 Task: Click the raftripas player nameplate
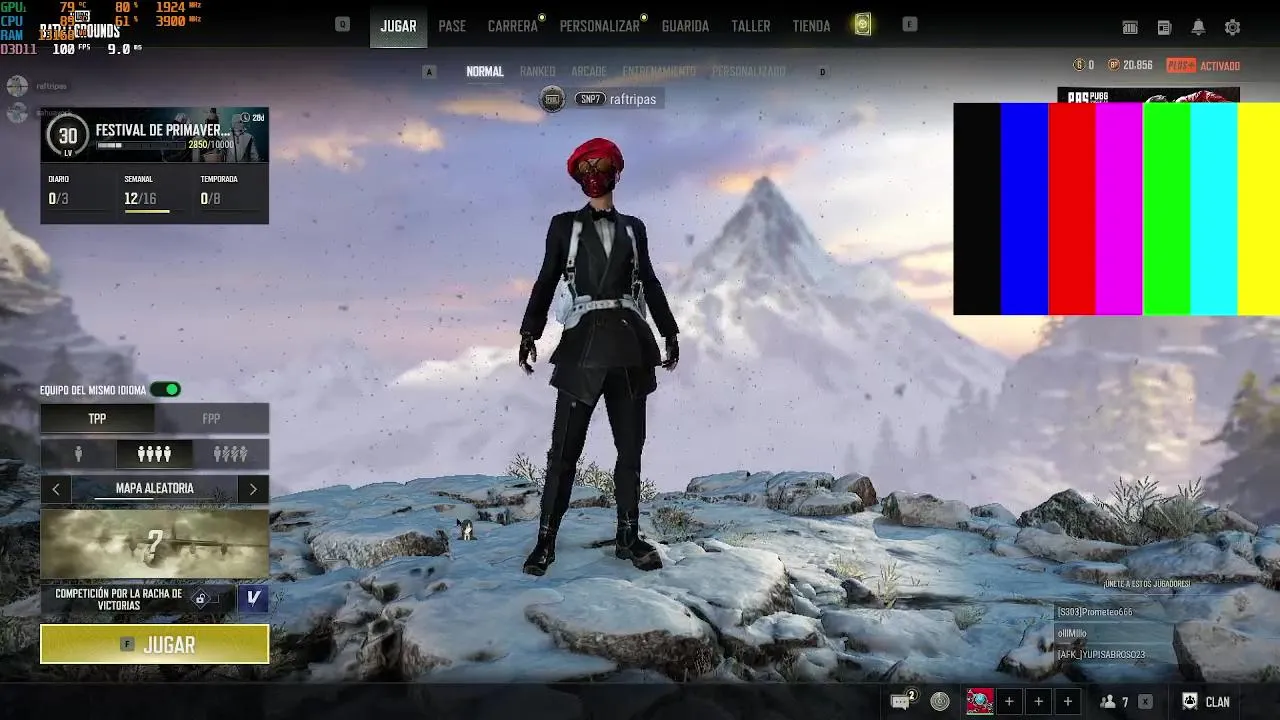[x=618, y=99]
